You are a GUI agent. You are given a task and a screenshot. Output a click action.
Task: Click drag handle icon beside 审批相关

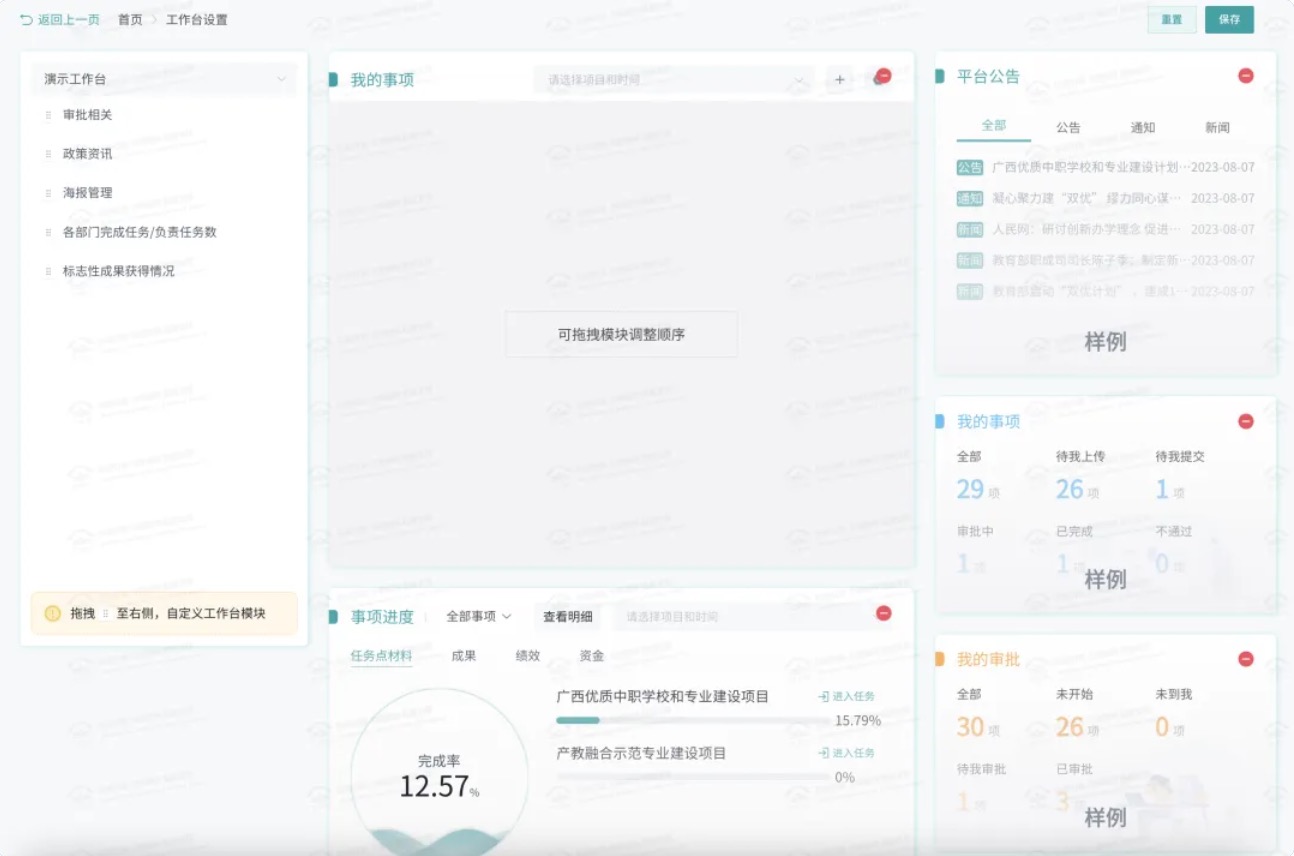48,115
